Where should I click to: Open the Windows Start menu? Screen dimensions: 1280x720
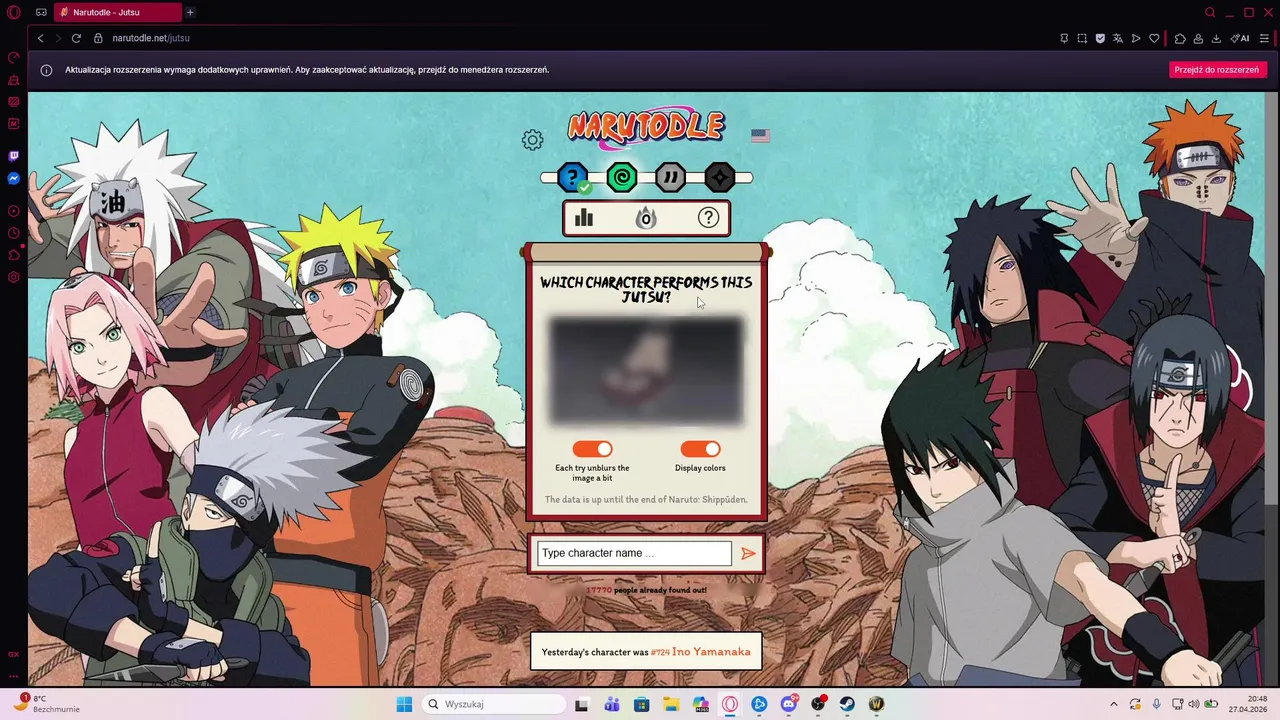coord(404,704)
